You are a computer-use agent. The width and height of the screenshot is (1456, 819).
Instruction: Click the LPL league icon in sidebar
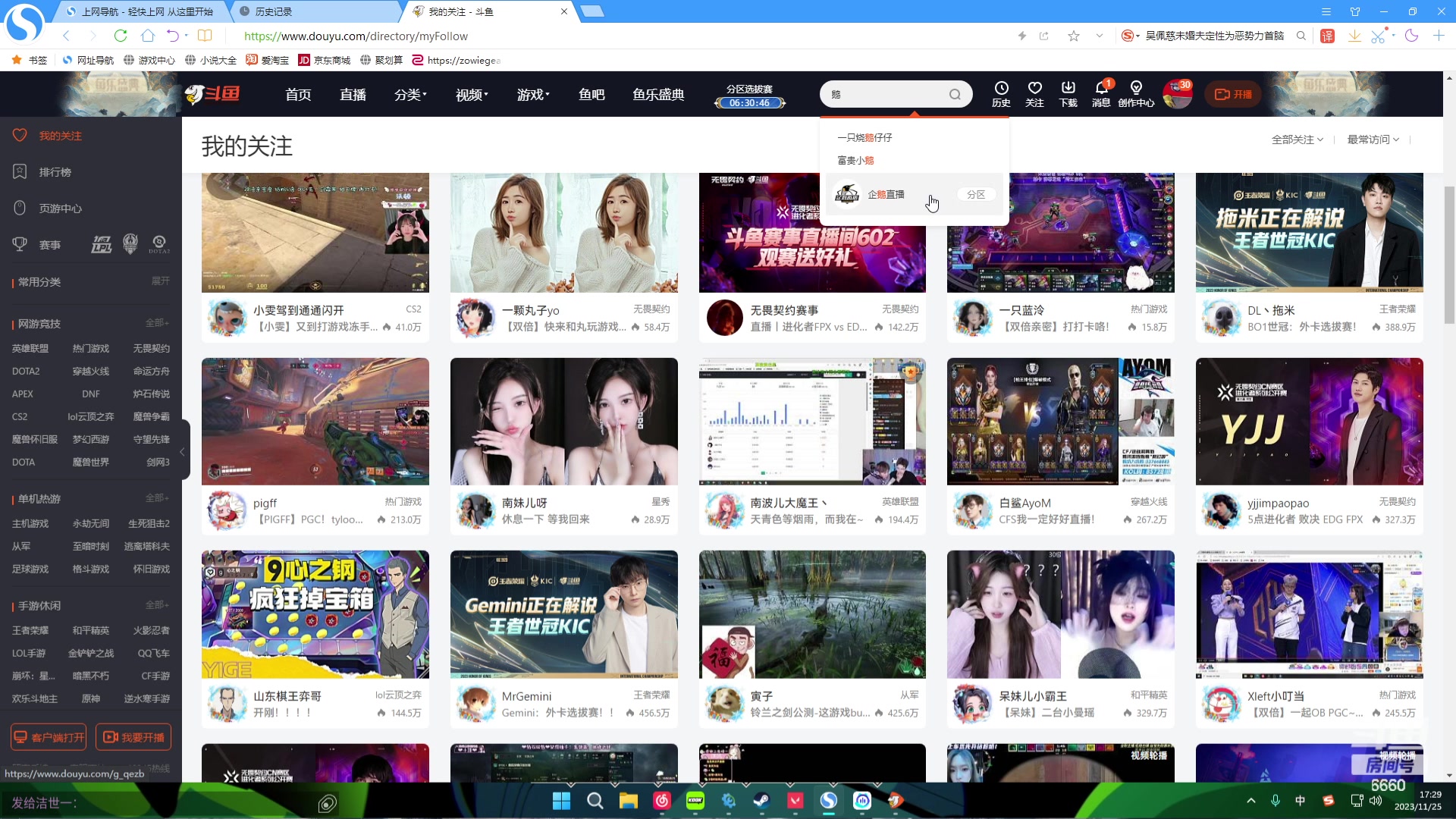102,244
